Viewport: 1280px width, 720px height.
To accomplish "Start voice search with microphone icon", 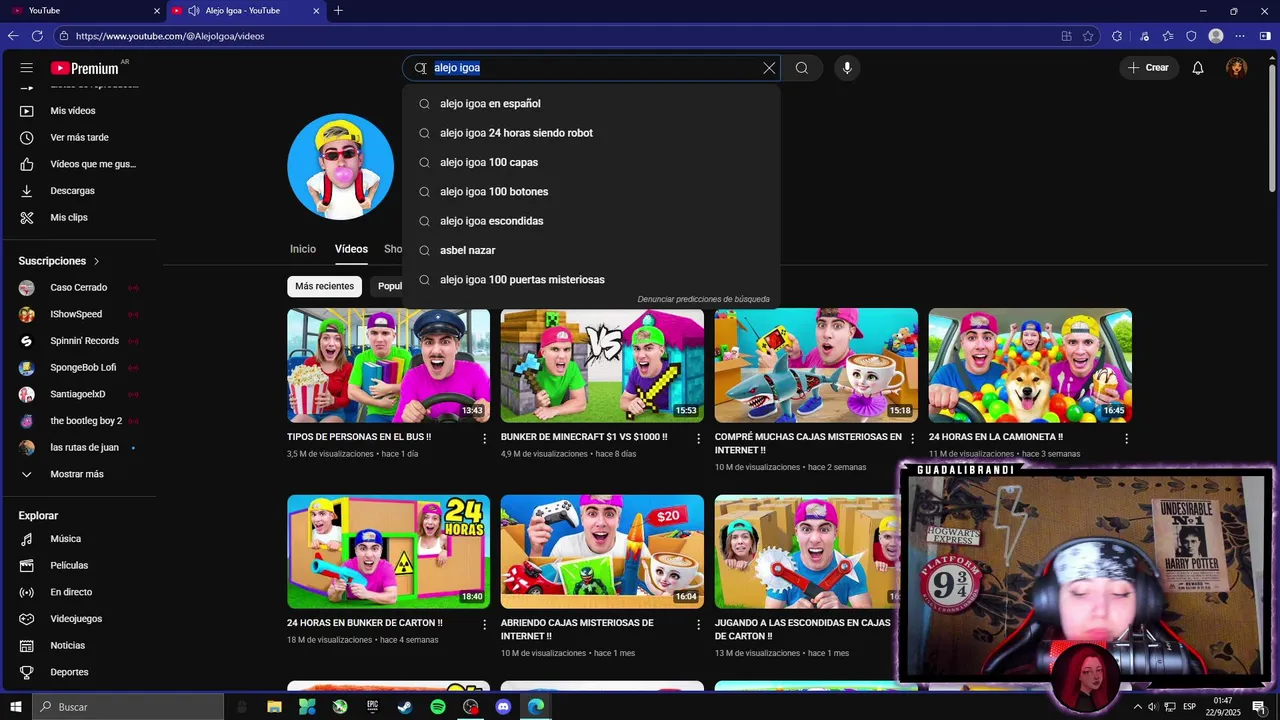I will pyautogui.click(x=847, y=68).
